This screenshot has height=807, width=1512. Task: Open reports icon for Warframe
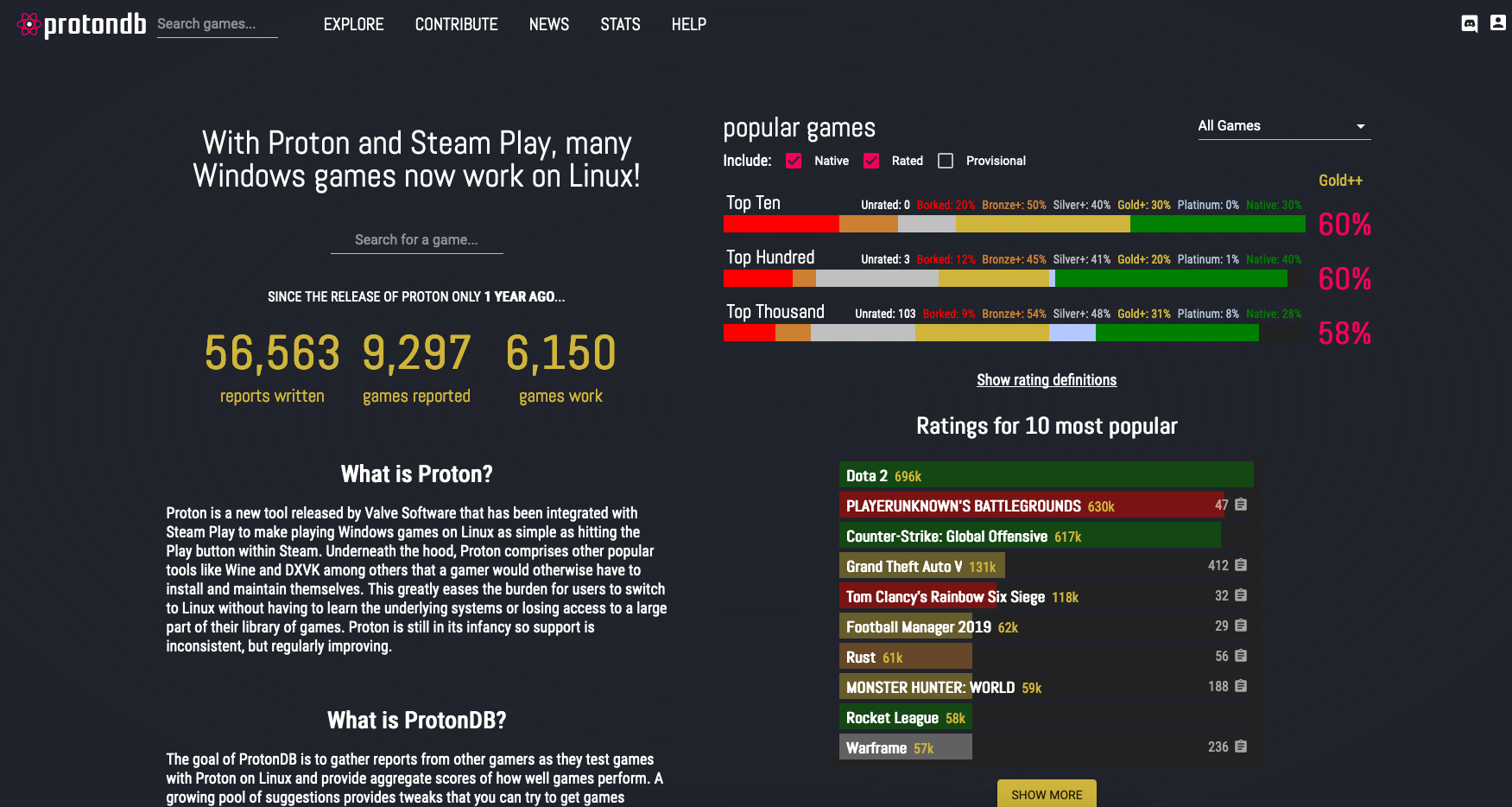[1241, 747]
